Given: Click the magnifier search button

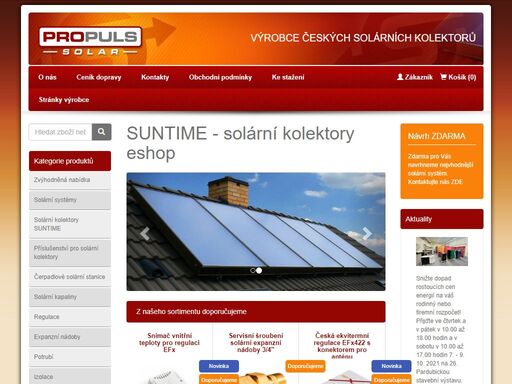Looking at the screenshot, I should click(102, 132).
